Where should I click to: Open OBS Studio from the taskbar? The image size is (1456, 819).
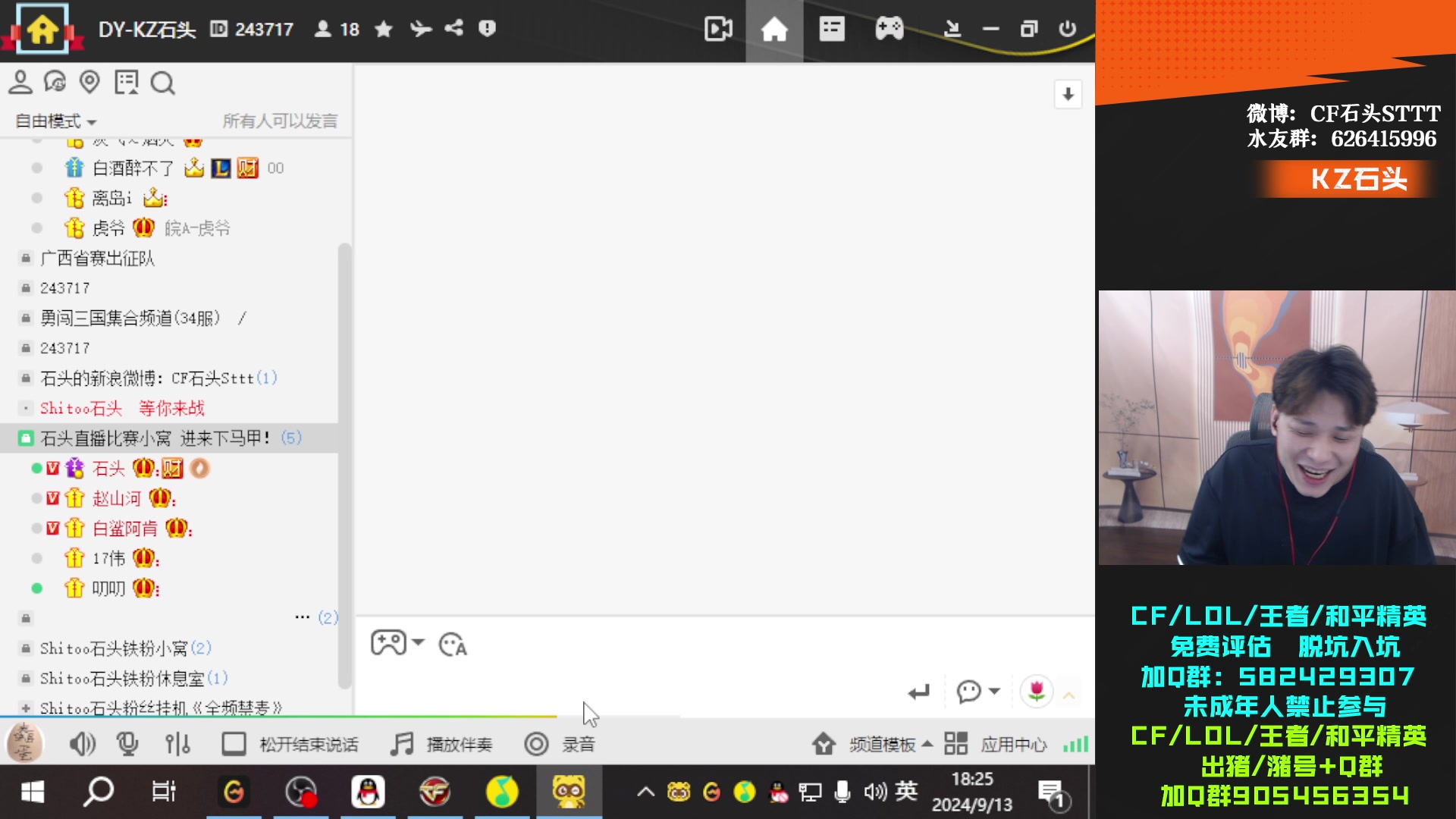click(301, 792)
